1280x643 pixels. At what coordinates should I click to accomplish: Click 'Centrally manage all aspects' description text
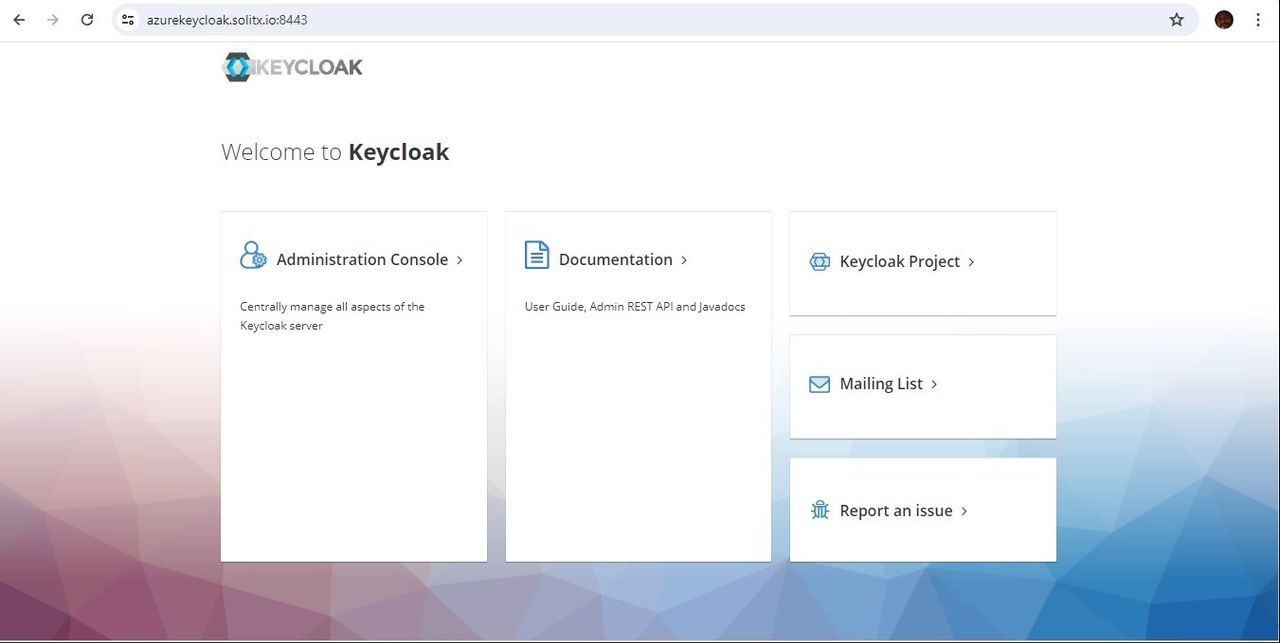(332, 316)
